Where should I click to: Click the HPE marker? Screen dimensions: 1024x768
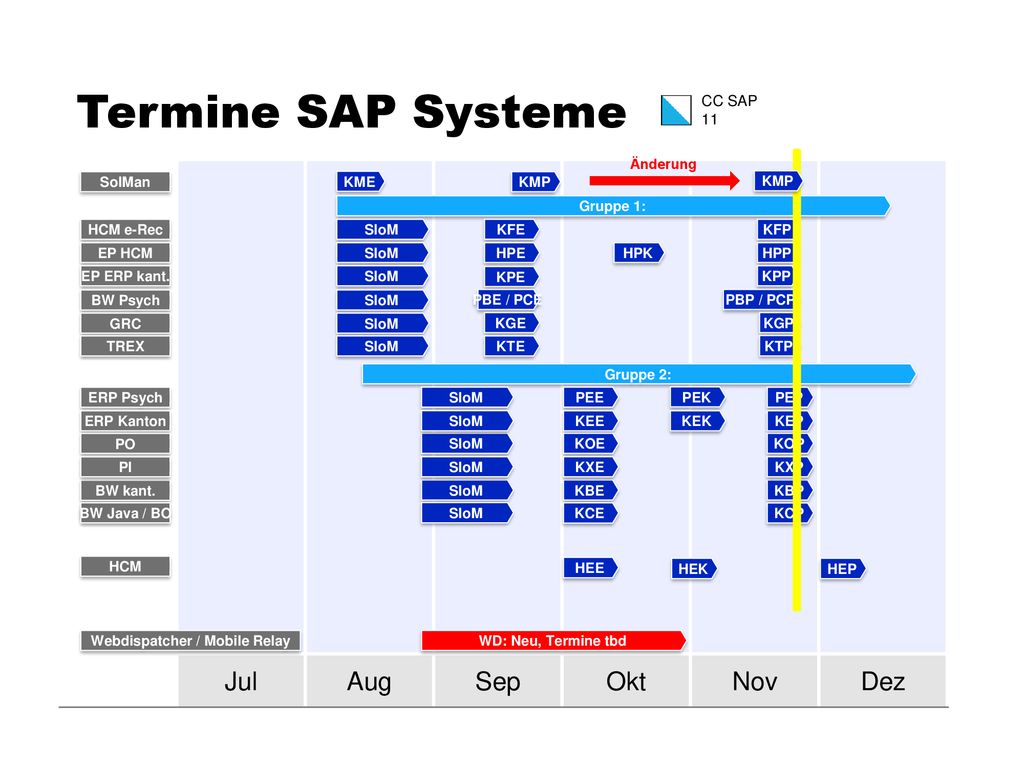coord(511,253)
